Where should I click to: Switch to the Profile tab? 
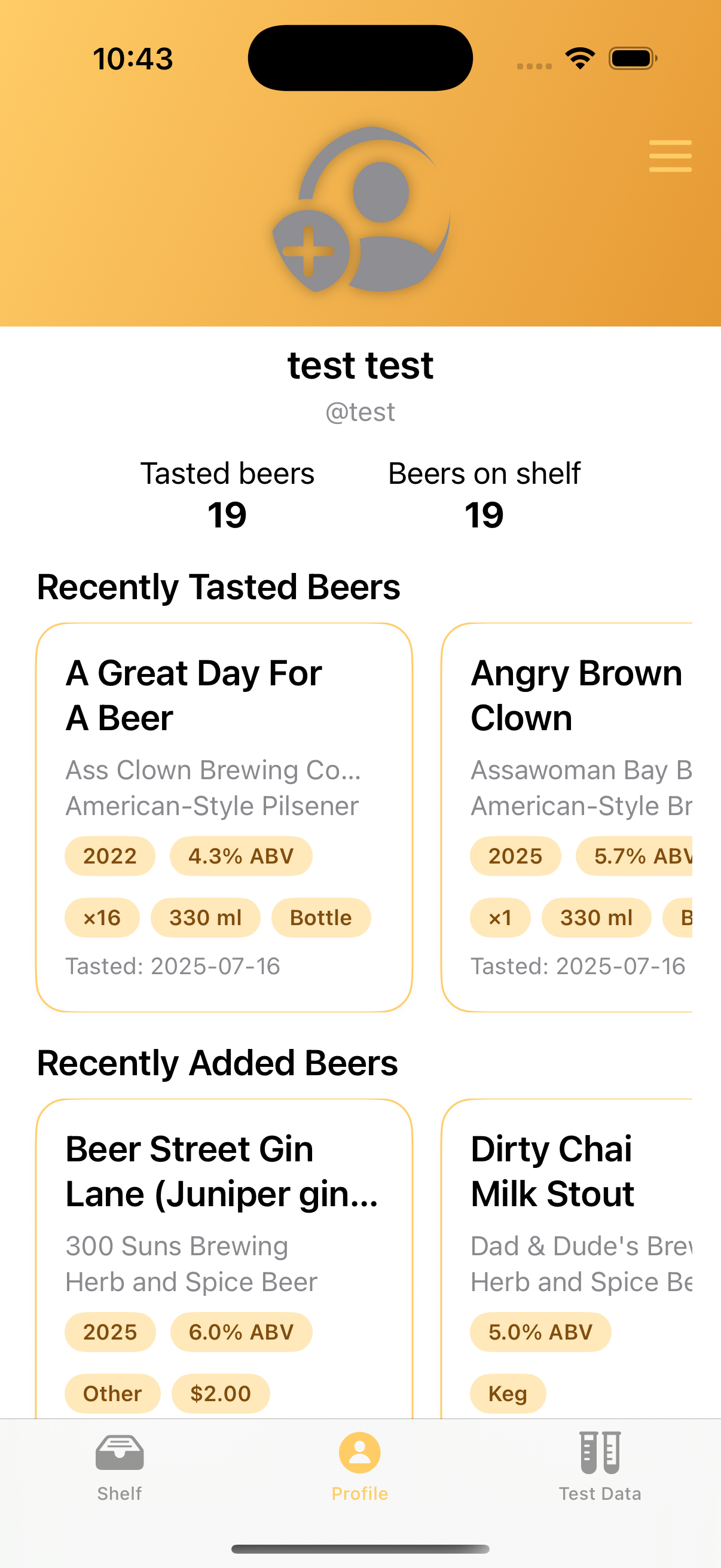click(360, 1466)
